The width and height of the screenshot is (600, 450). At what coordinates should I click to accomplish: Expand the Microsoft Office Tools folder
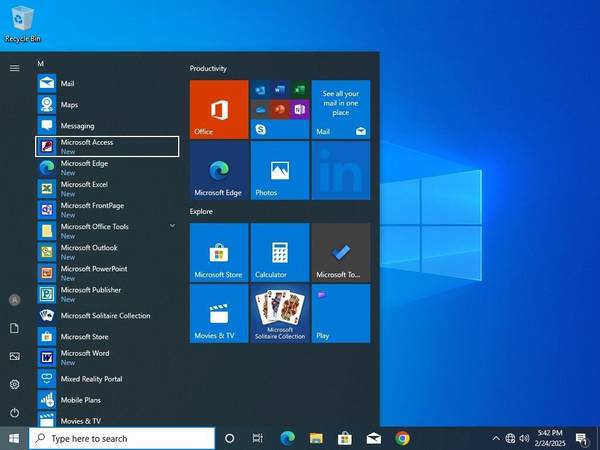pyautogui.click(x=172, y=226)
